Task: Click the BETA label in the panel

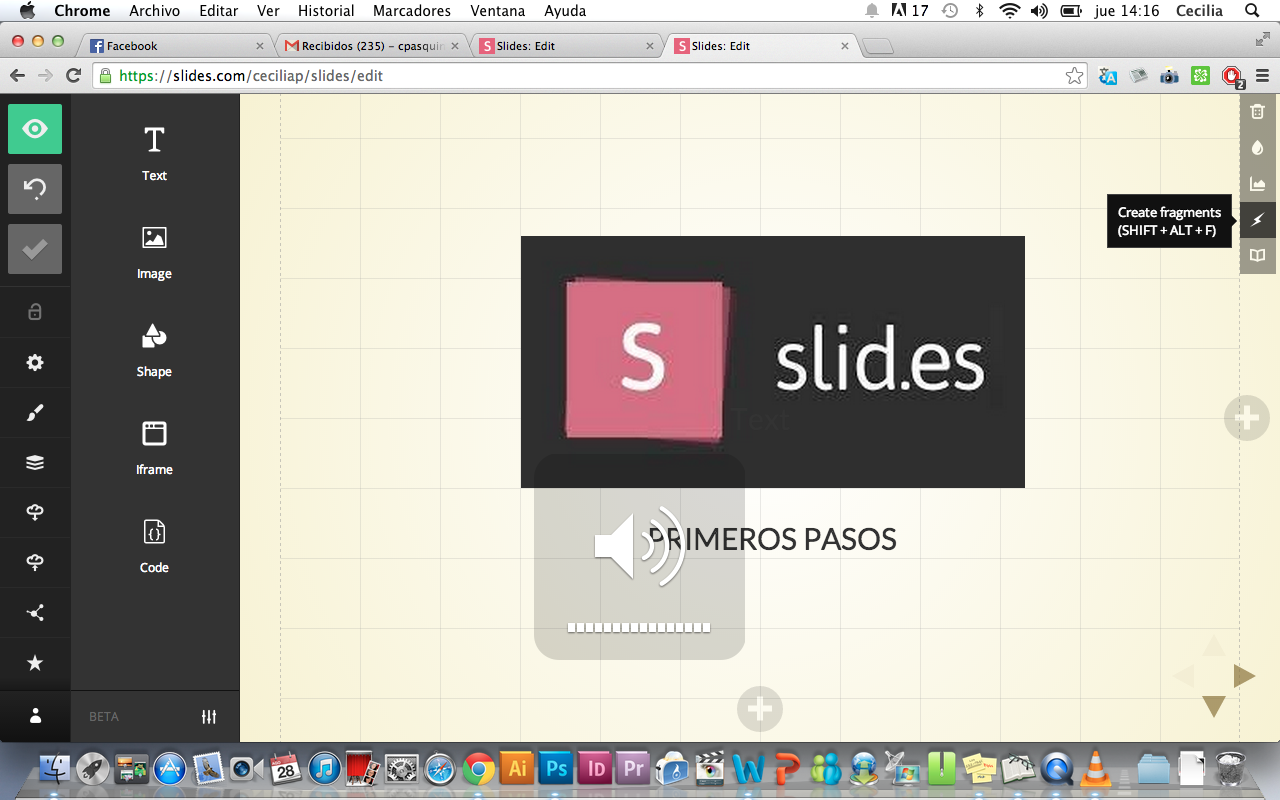Action: [x=104, y=716]
